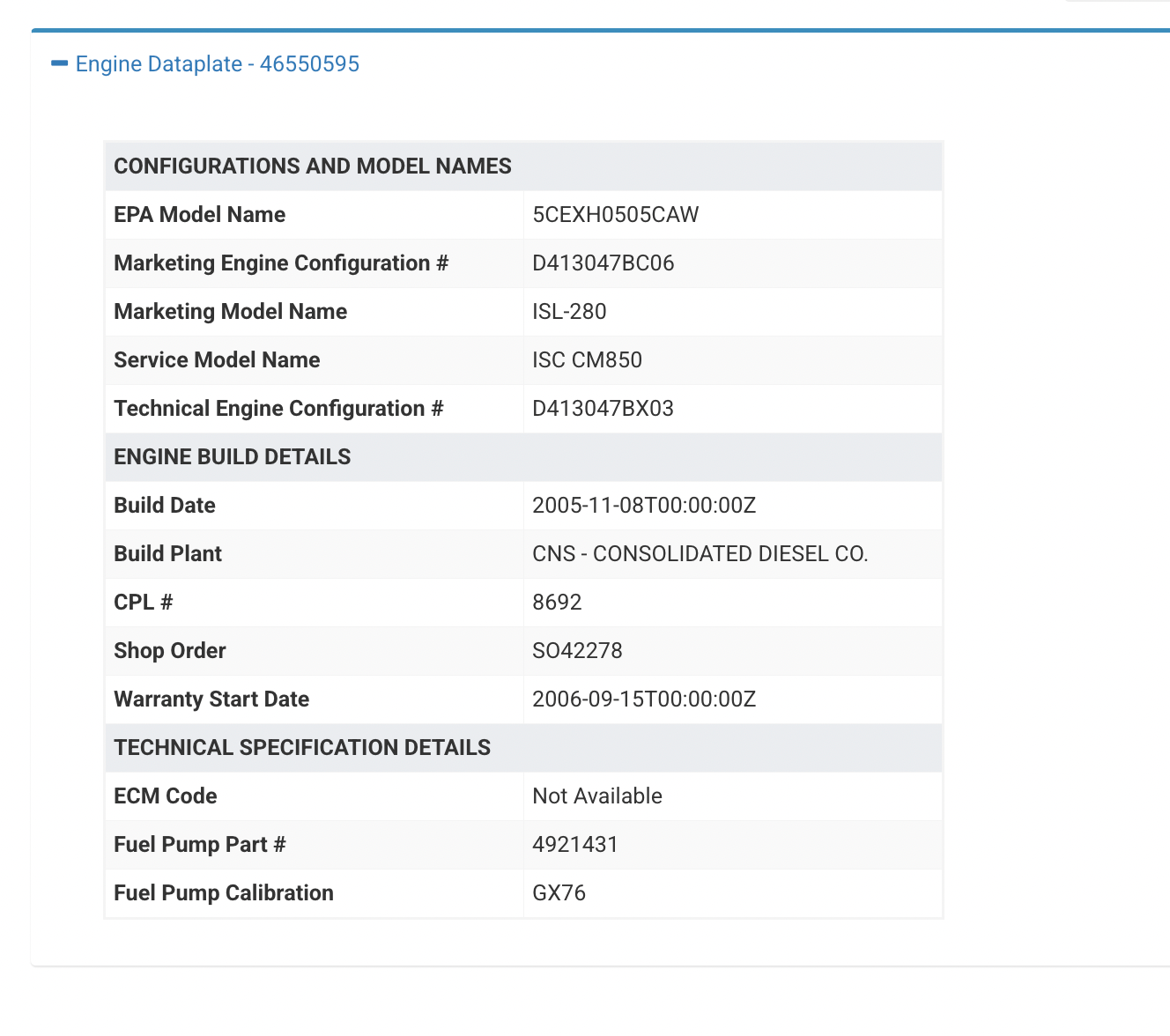The image size is (1170, 1036).
Task: Select the Shop Order value SO42278
Action: 577,651
